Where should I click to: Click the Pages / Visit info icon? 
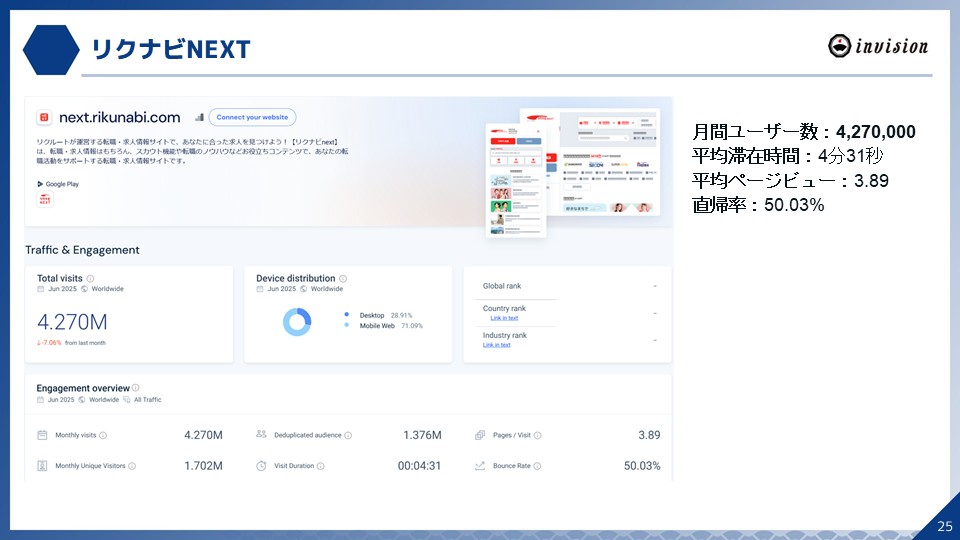538,435
